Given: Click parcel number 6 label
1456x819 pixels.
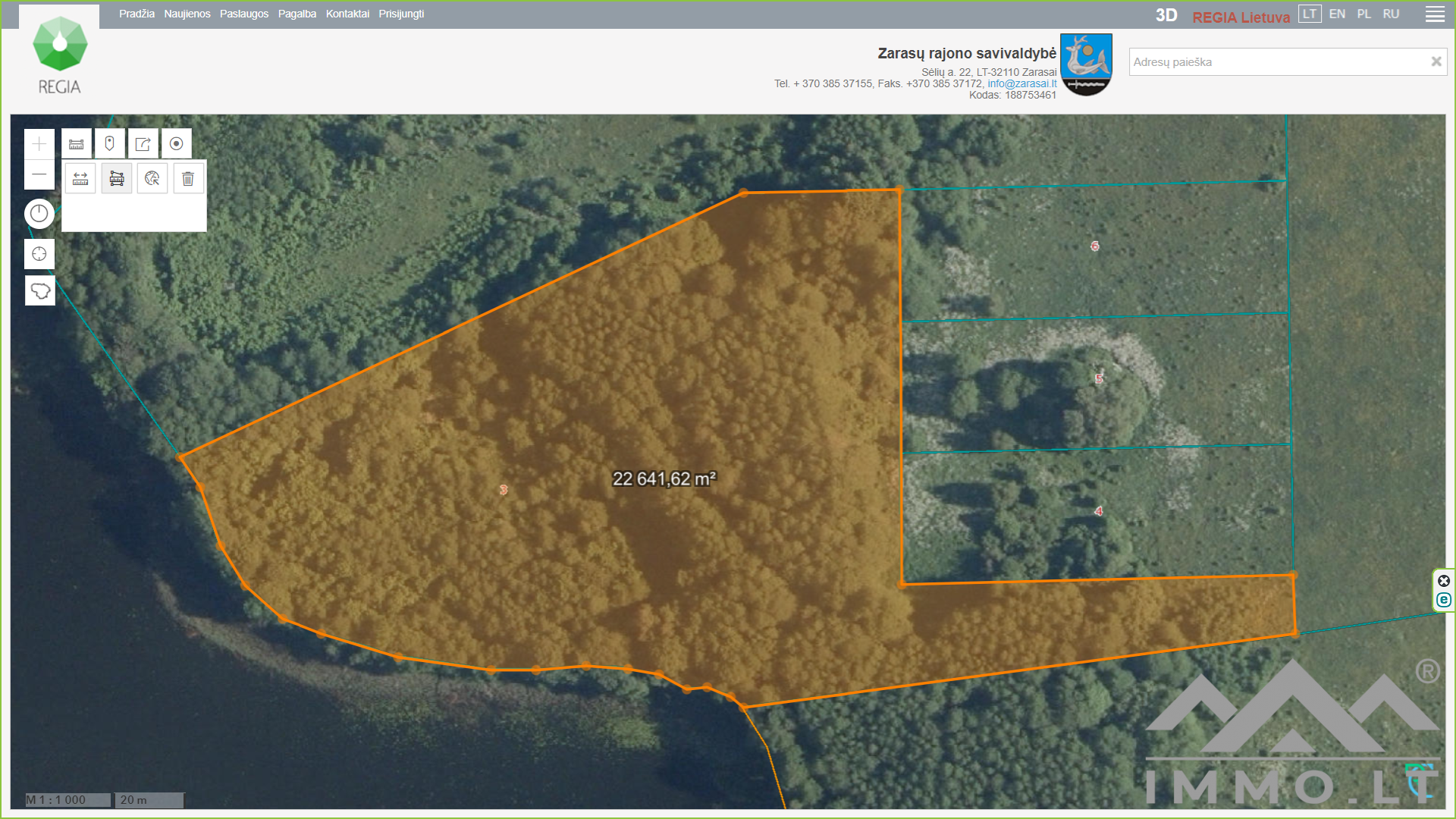Looking at the screenshot, I should 1094,246.
